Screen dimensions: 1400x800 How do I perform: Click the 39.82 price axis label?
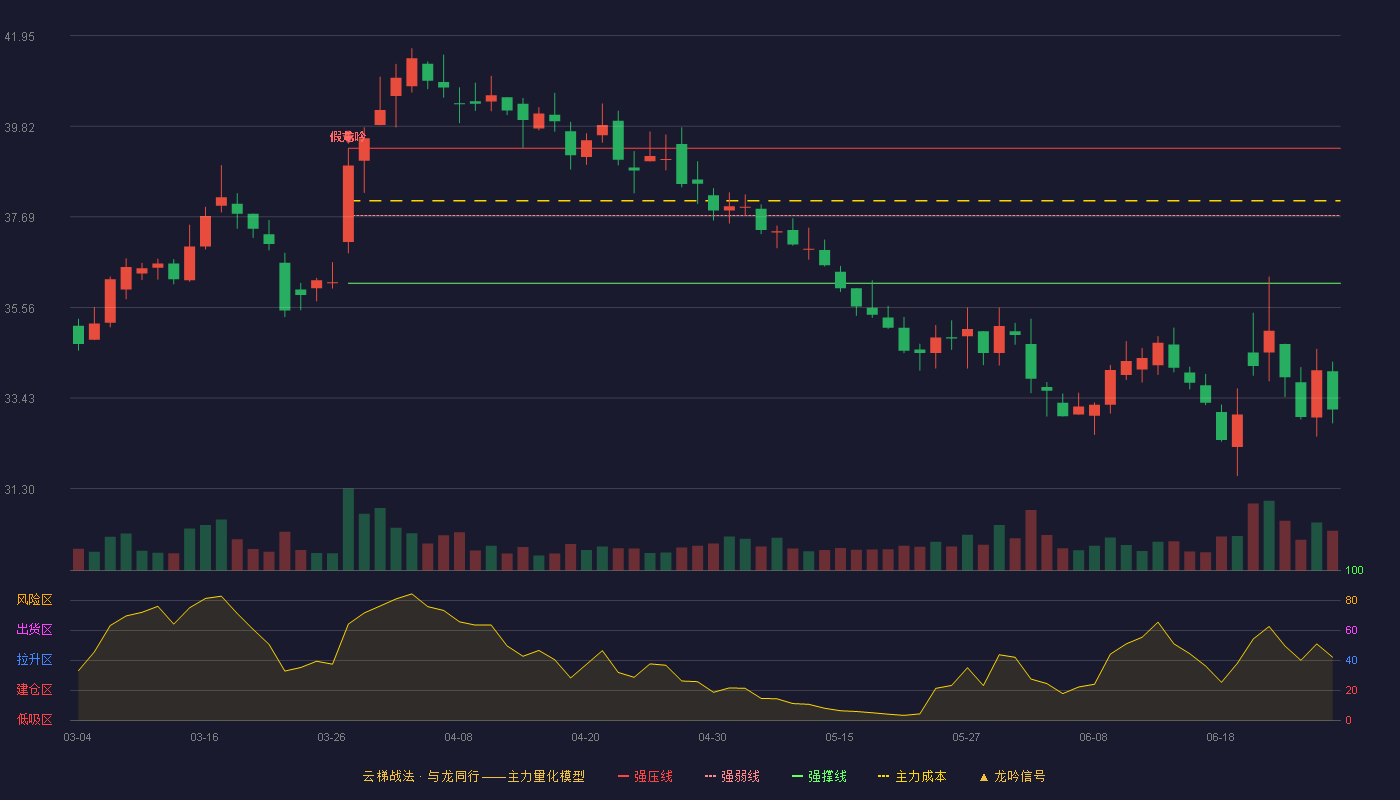20,127
